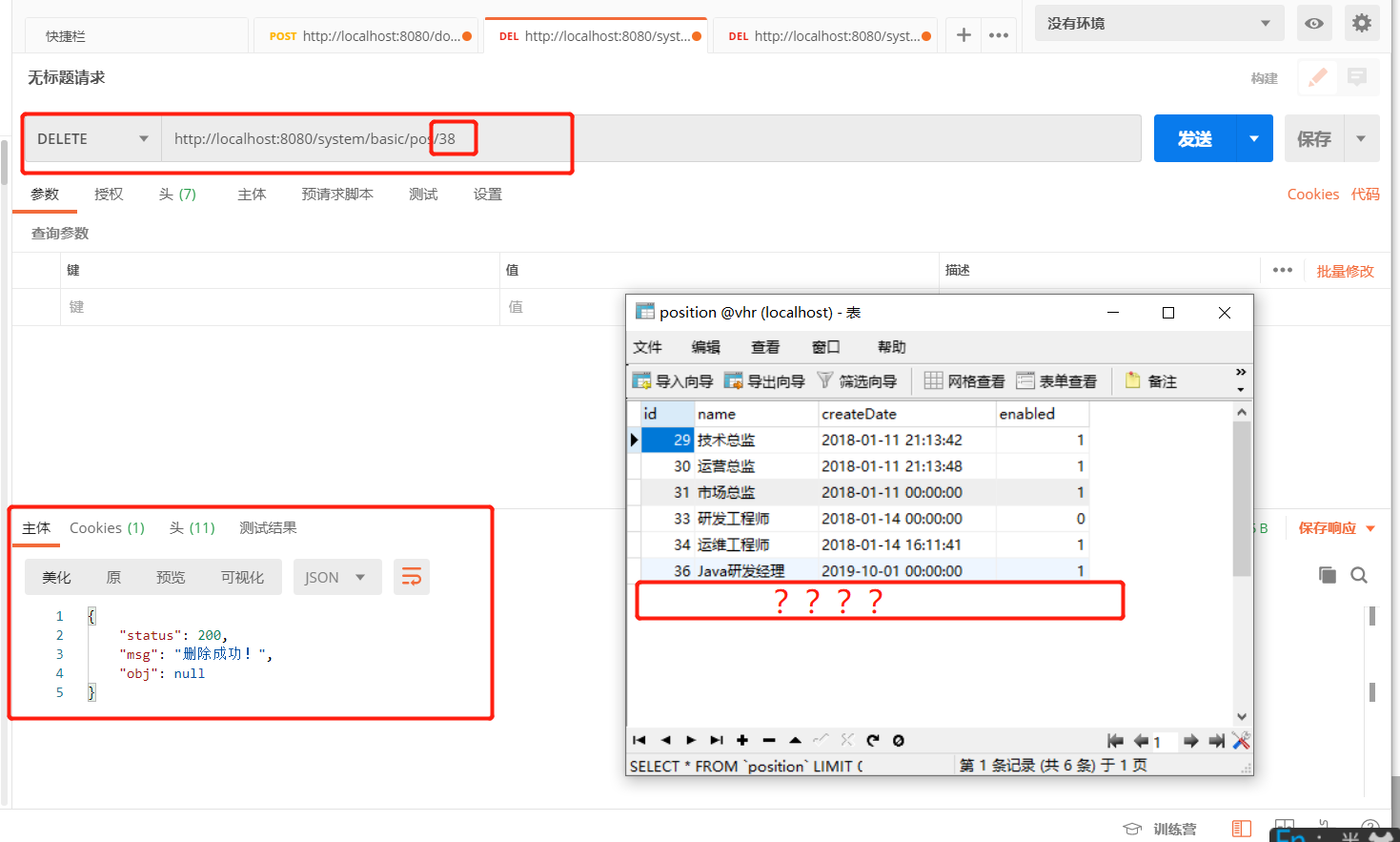Open the 测试结果 tab
This screenshot has height=842, width=1400.
(268, 527)
